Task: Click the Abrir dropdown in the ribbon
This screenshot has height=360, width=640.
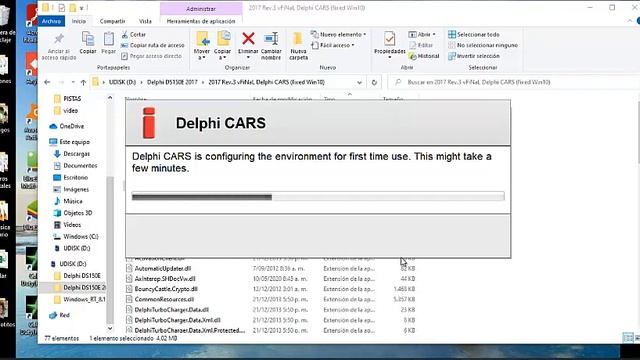Action: pos(422,35)
